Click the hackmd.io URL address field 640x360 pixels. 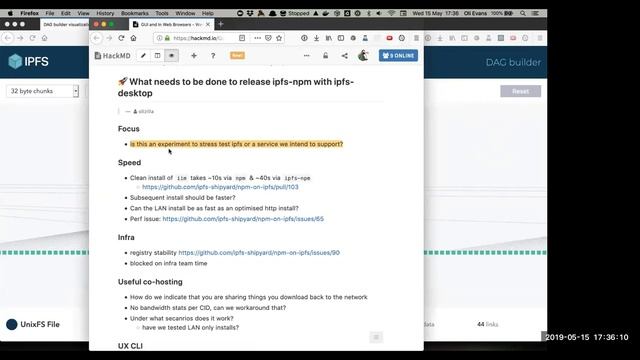pos(198,38)
